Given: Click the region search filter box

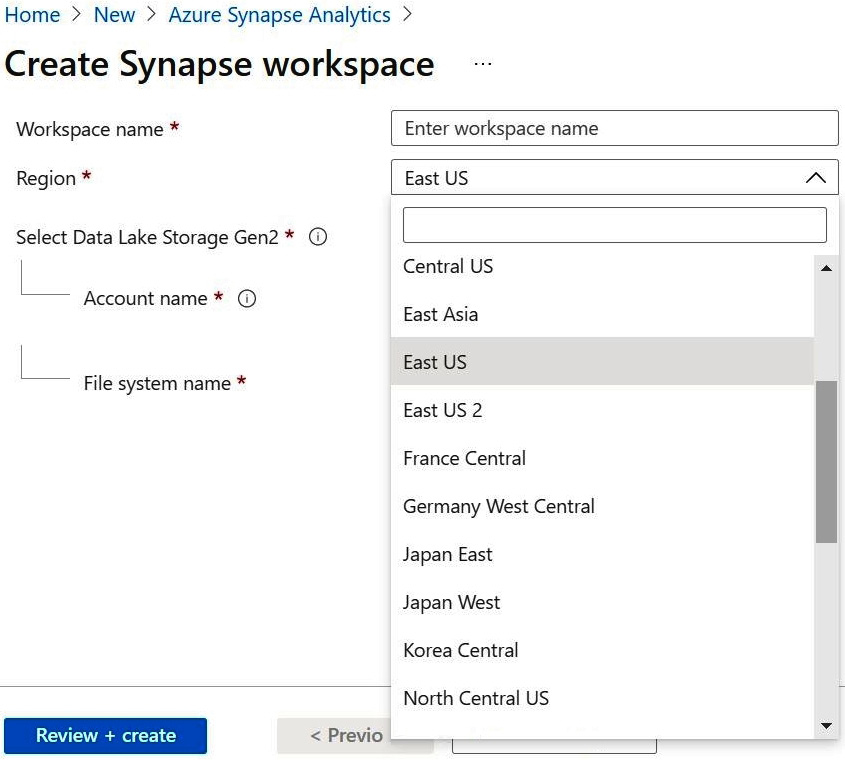Looking at the screenshot, I should coord(614,225).
